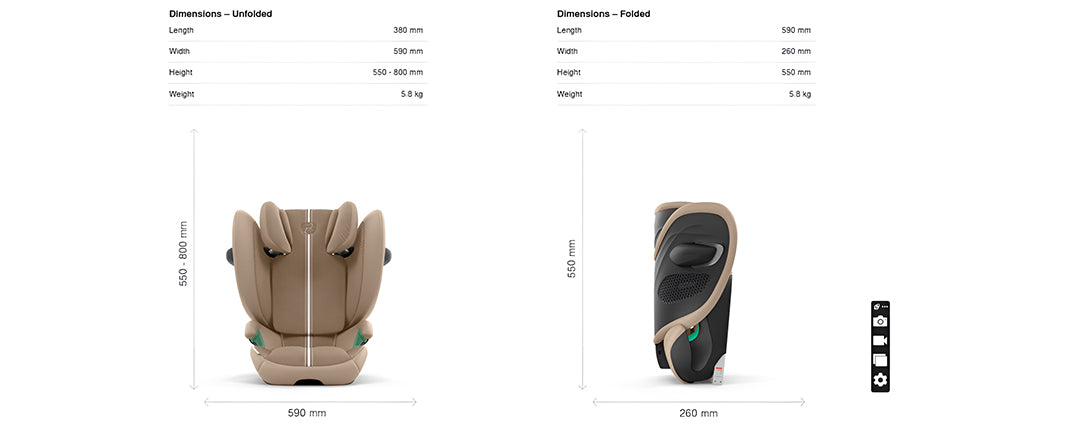The height and width of the screenshot is (436, 1080).
Task: Select the unfolded Length row 380 mm
Action: pos(298,30)
